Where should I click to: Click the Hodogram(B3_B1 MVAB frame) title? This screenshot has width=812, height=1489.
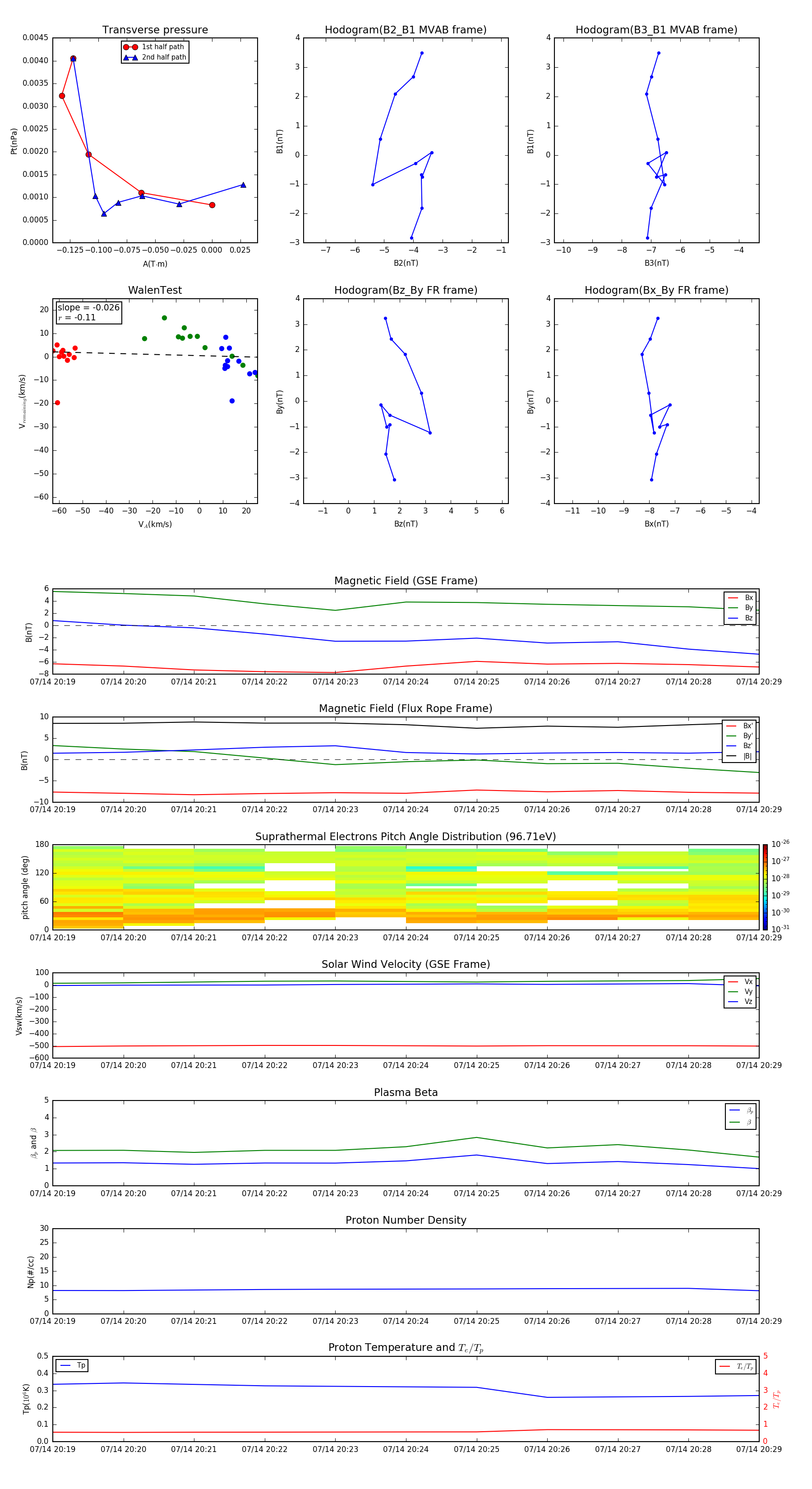656,30
